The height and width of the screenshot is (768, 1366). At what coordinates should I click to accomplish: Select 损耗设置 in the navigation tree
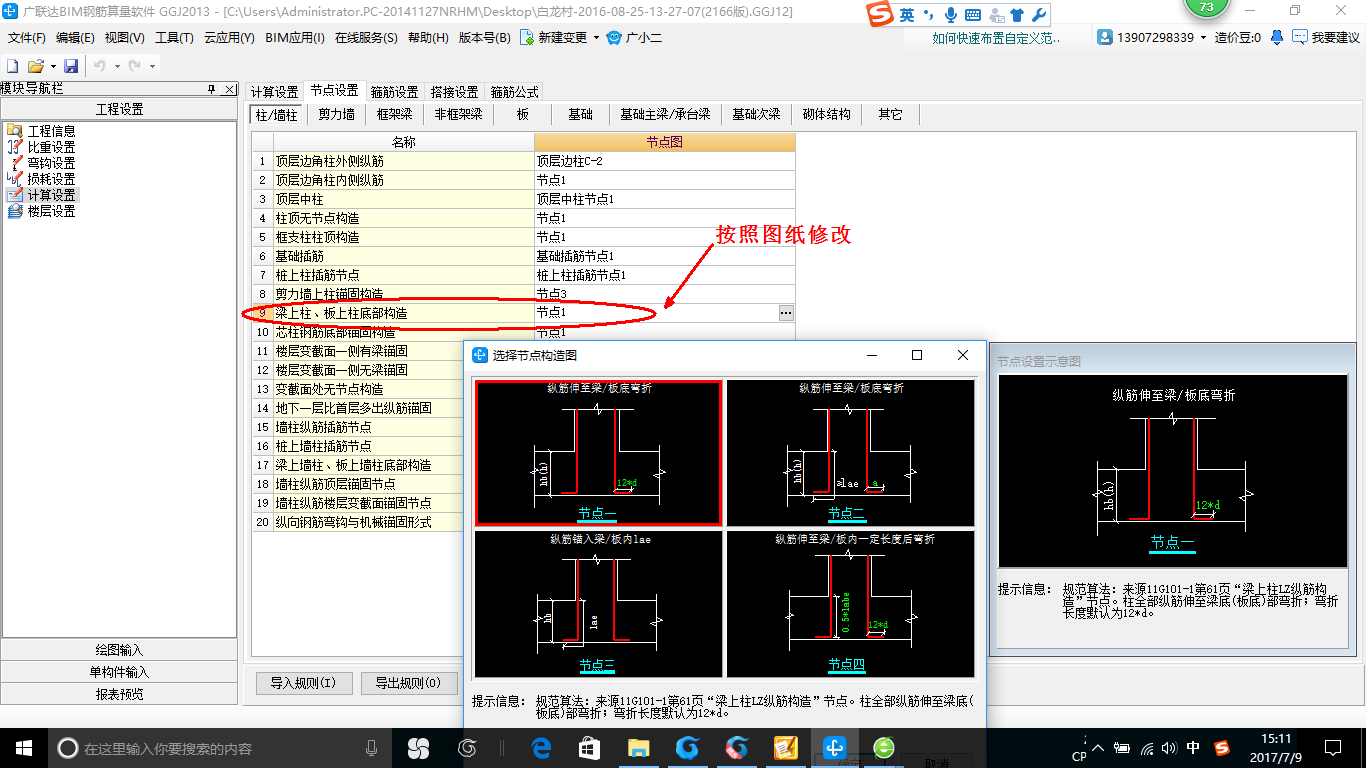click(51, 179)
